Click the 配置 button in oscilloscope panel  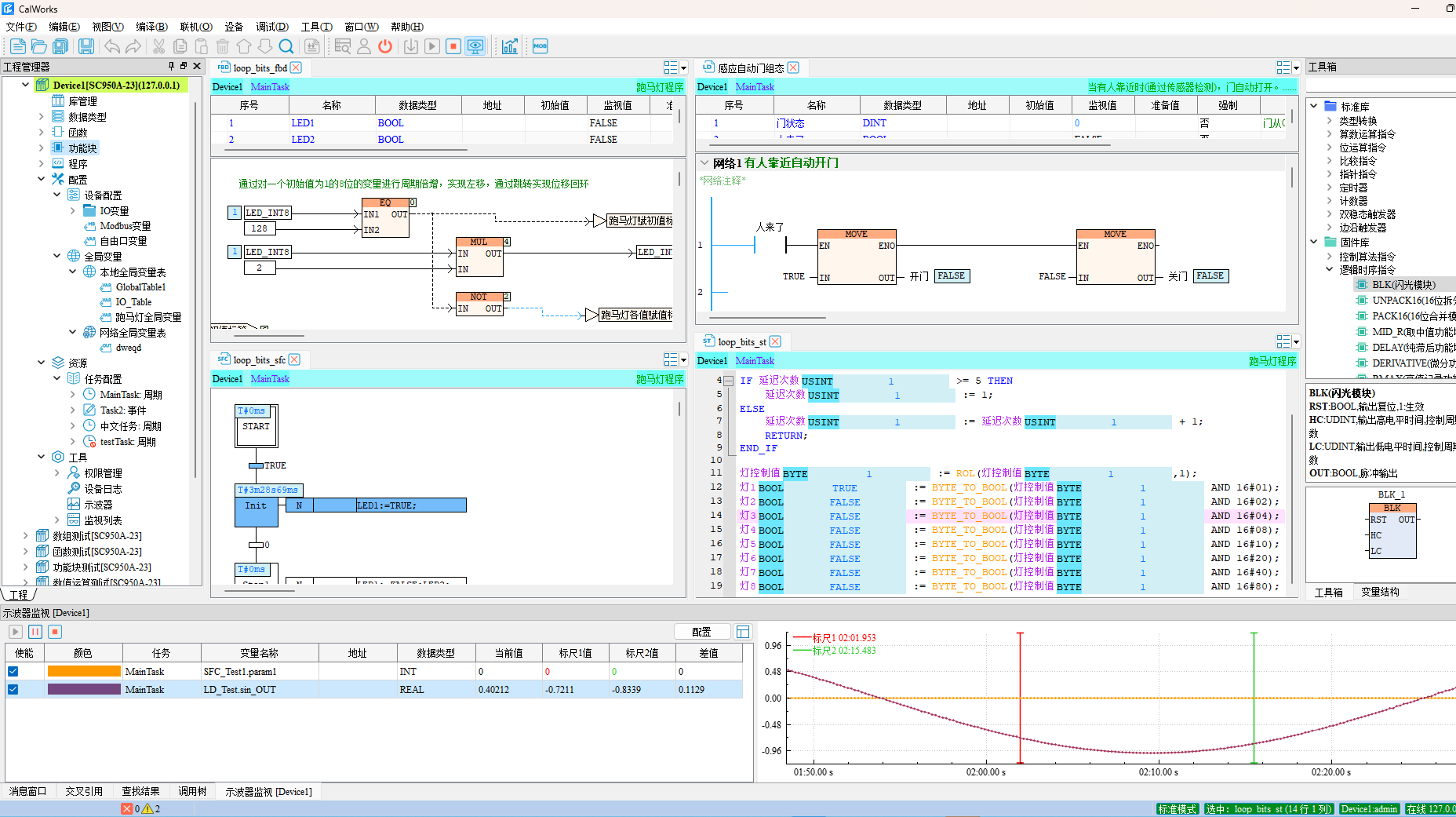(701, 632)
